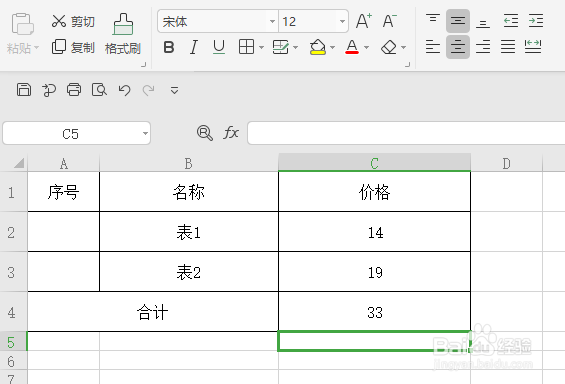Select cell containing 名称
Image resolution: width=565 pixels, height=384 pixels.
(189, 192)
